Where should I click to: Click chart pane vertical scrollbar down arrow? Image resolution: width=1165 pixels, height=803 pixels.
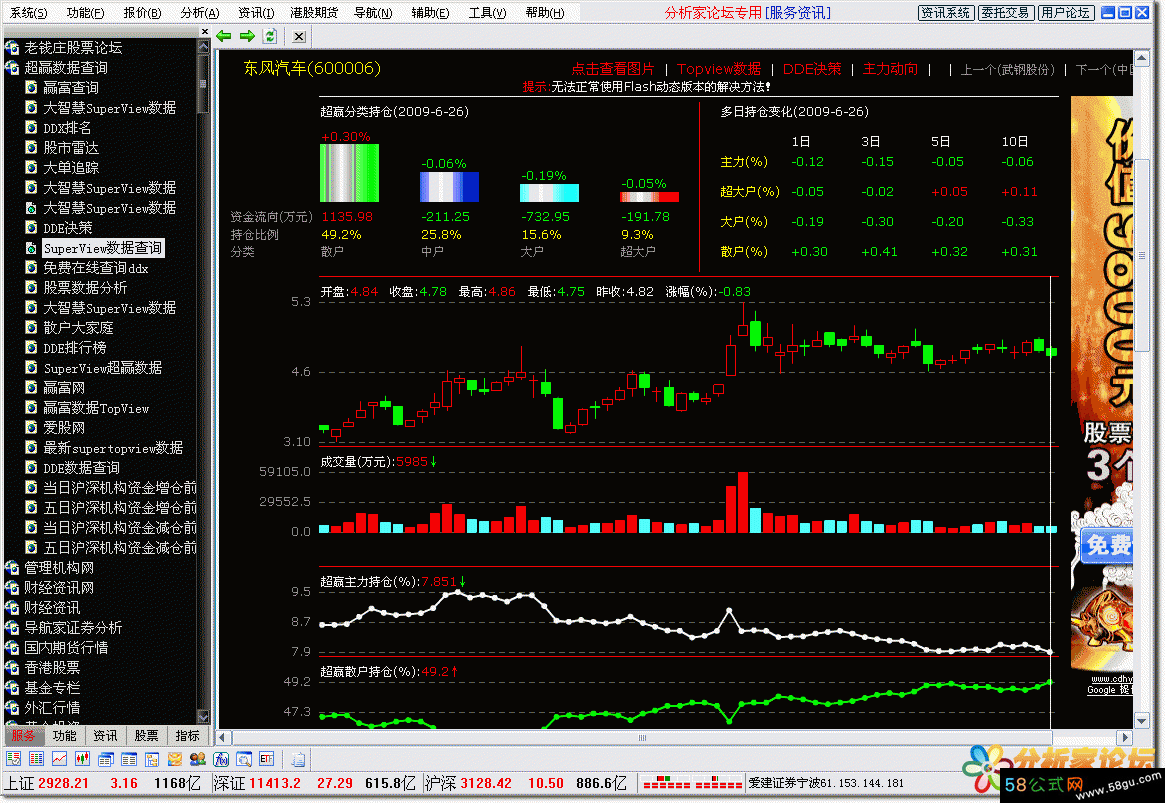click(x=1142, y=721)
